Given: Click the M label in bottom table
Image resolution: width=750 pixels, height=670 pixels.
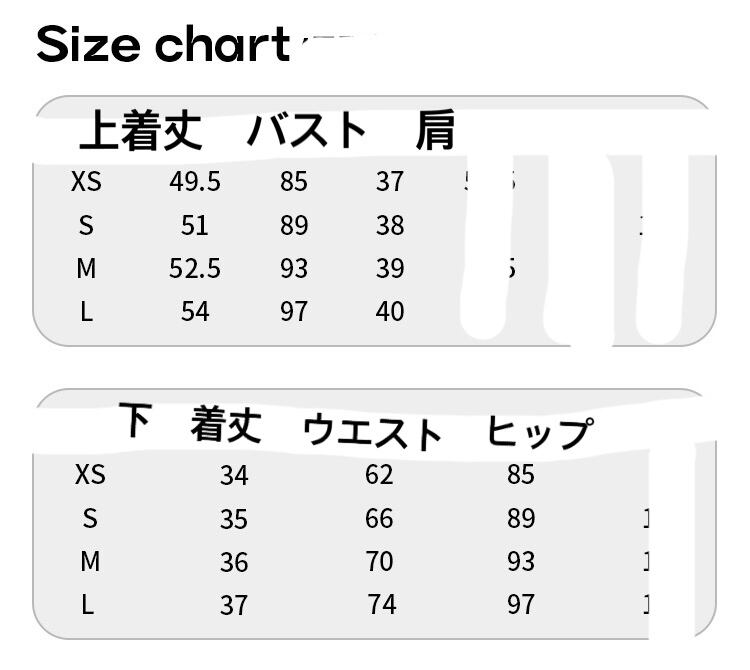Looking at the screenshot, I should pyautogui.click(x=90, y=561).
